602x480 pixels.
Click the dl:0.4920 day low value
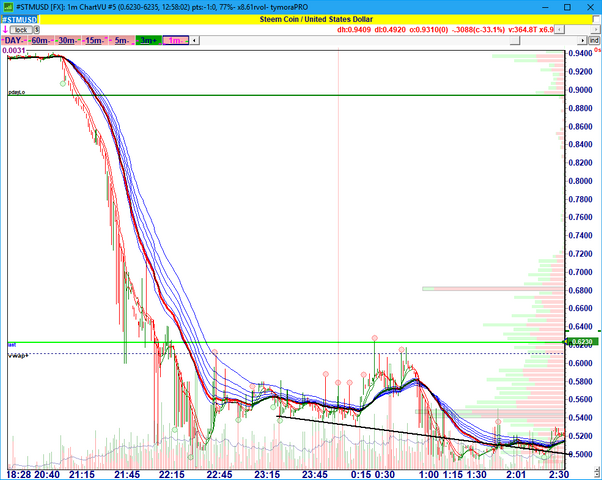pos(390,30)
